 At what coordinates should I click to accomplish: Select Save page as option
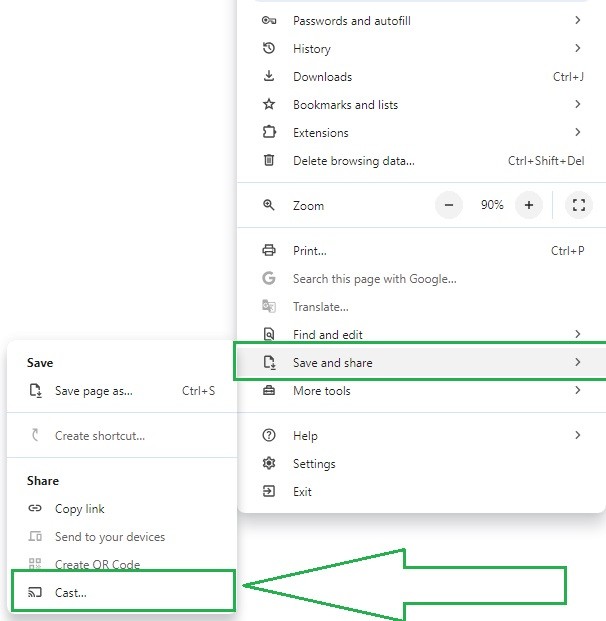(x=122, y=391)
